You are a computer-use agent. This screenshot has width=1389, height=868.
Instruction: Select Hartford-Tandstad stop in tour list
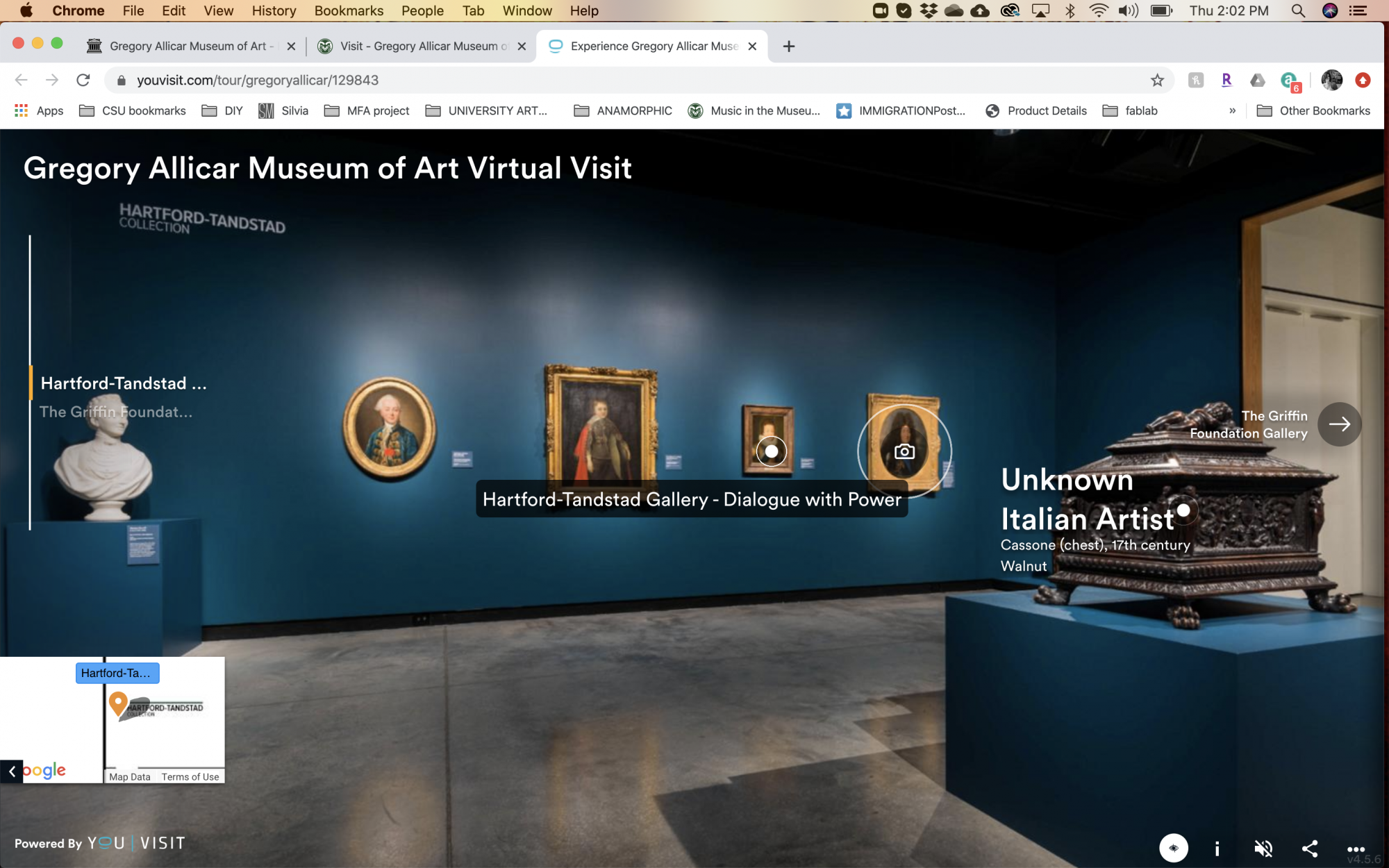[124, 383]
